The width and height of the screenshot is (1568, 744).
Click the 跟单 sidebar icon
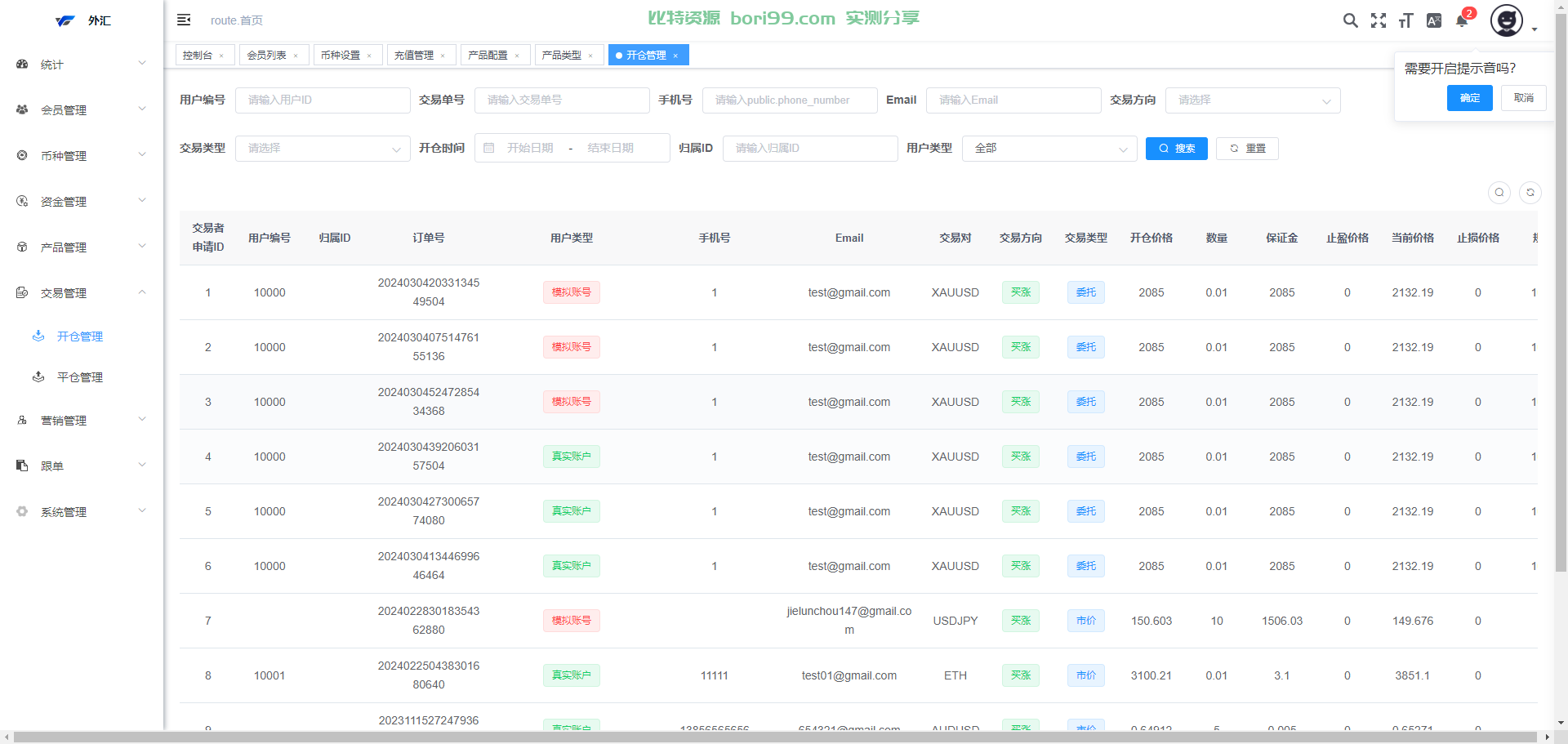coord(22,466)
